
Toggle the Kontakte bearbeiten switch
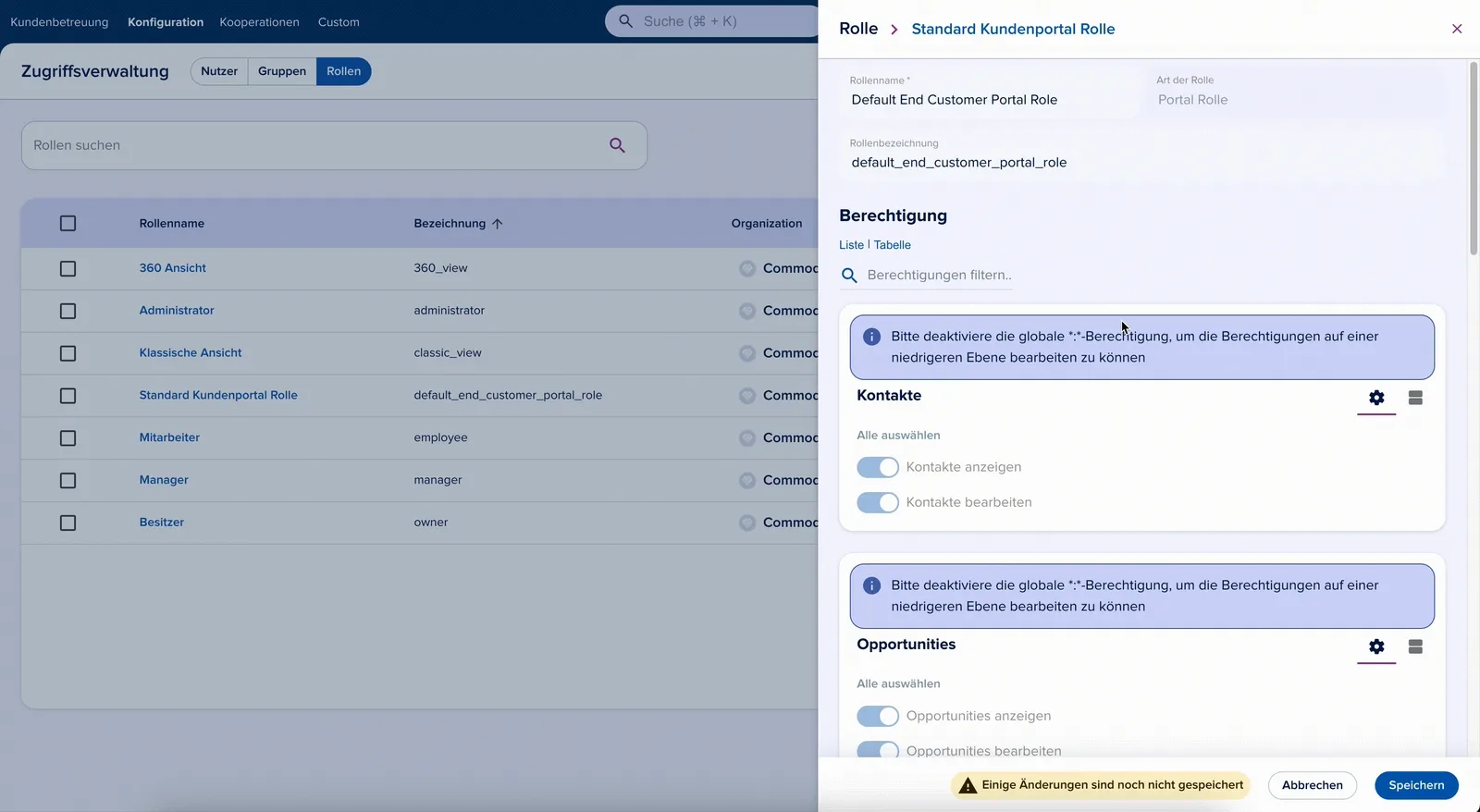878,502
